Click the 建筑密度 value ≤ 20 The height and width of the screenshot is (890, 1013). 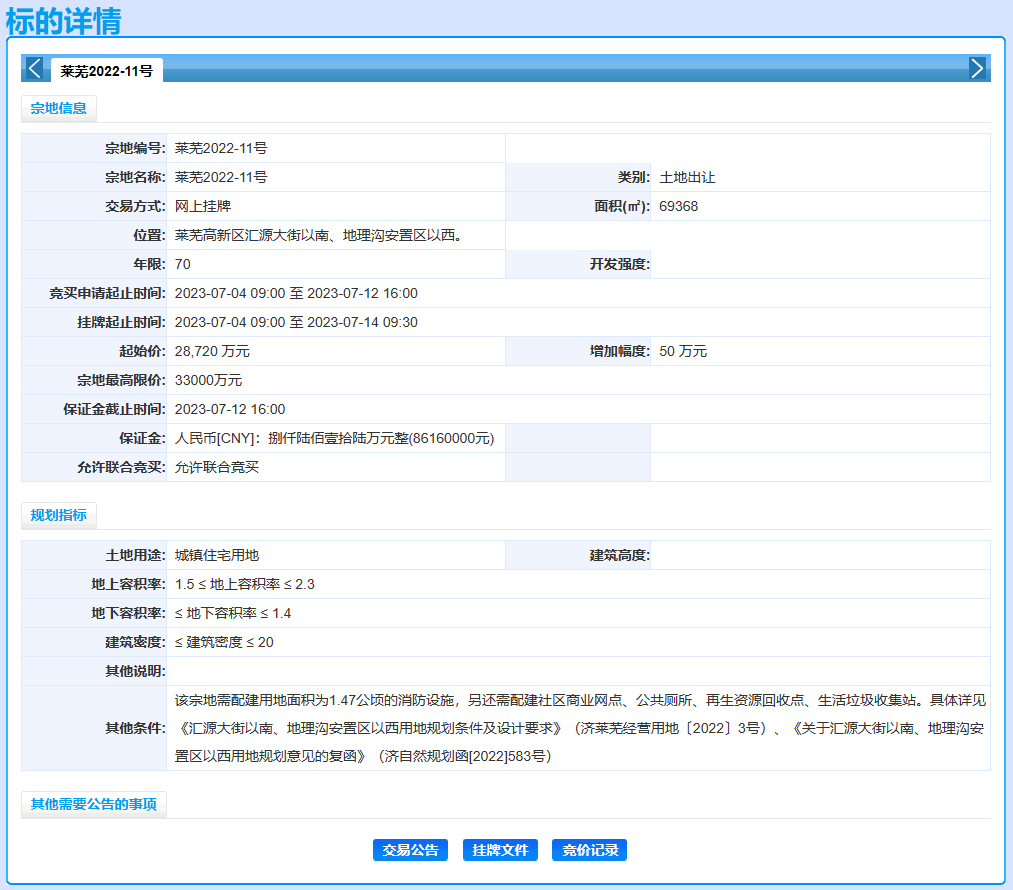[x=224, y=643]
